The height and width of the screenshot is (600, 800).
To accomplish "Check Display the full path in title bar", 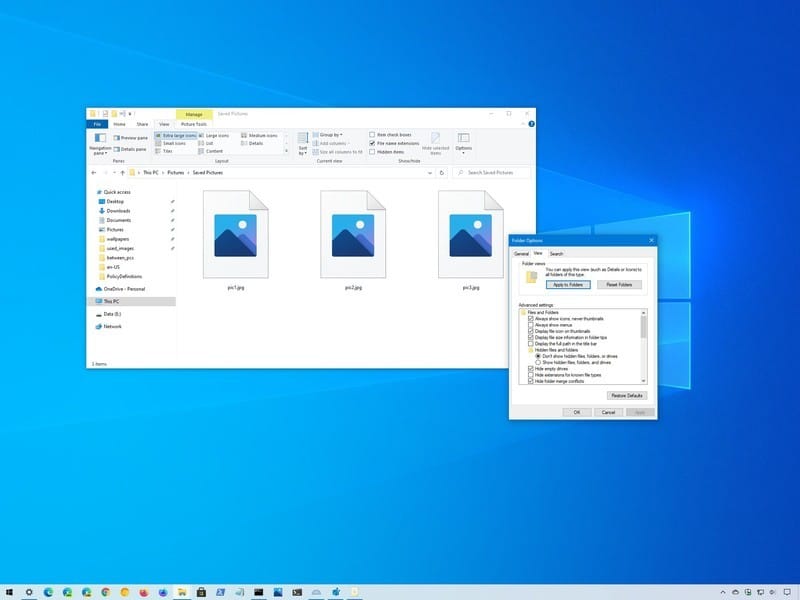I will pos(531,344).
